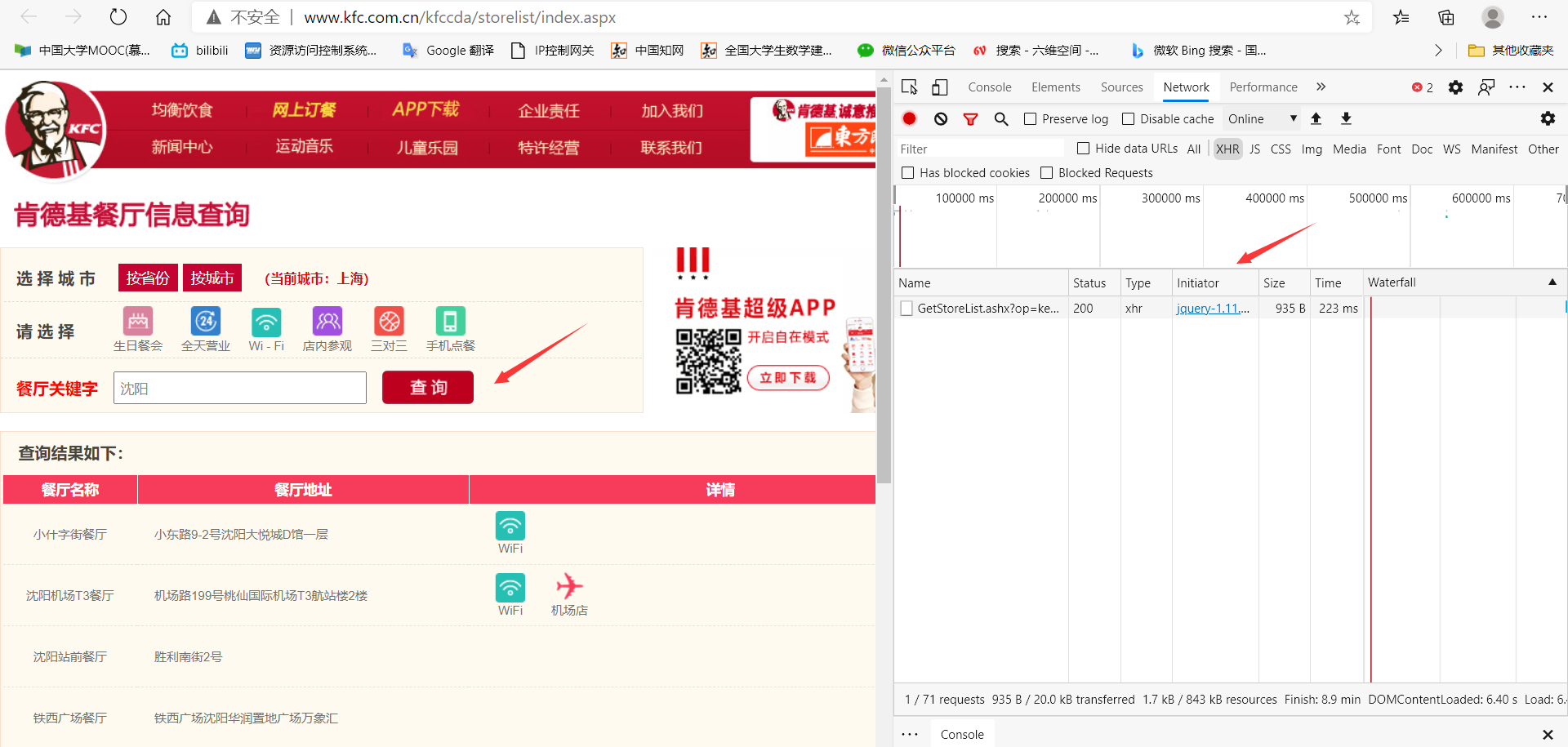
Task: Open network search magnifier icon
Action: coord(1001,119)
